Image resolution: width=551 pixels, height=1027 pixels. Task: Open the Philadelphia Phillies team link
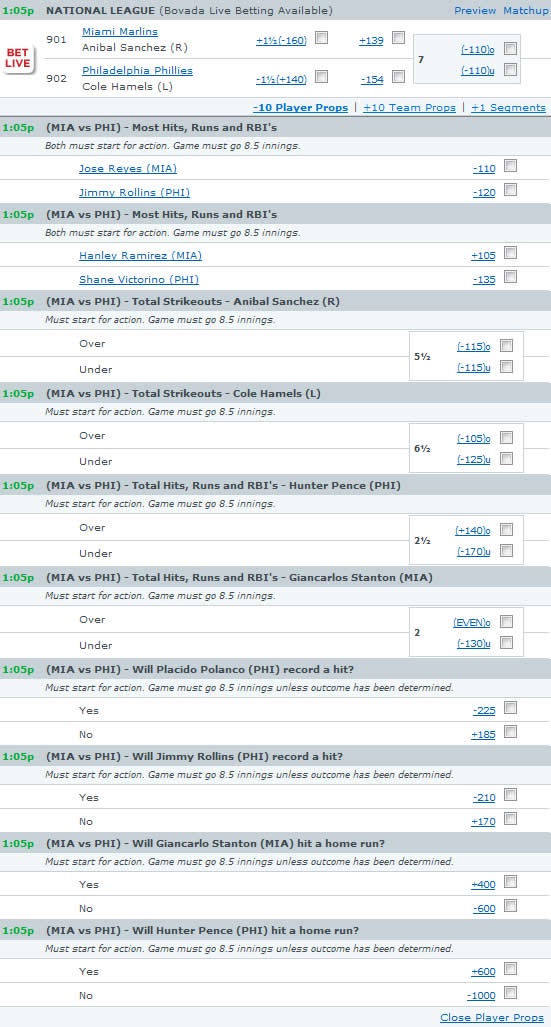[138, 70]
